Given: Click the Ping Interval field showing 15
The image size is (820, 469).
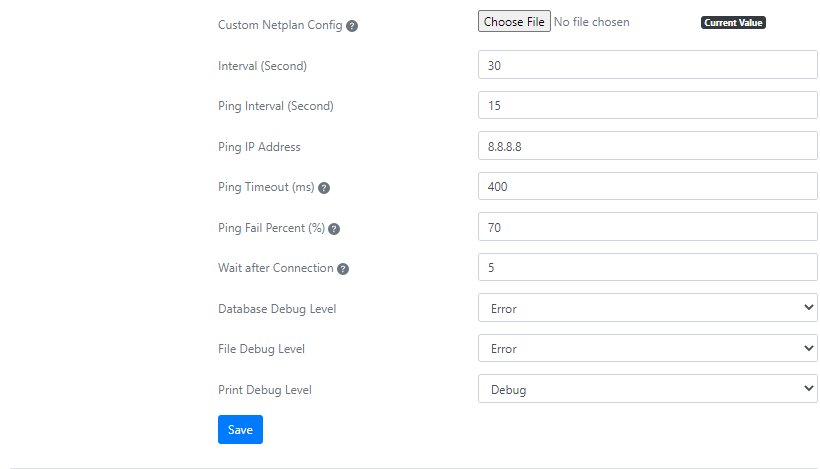Looking at the screenshot, I should click(647, 105).
